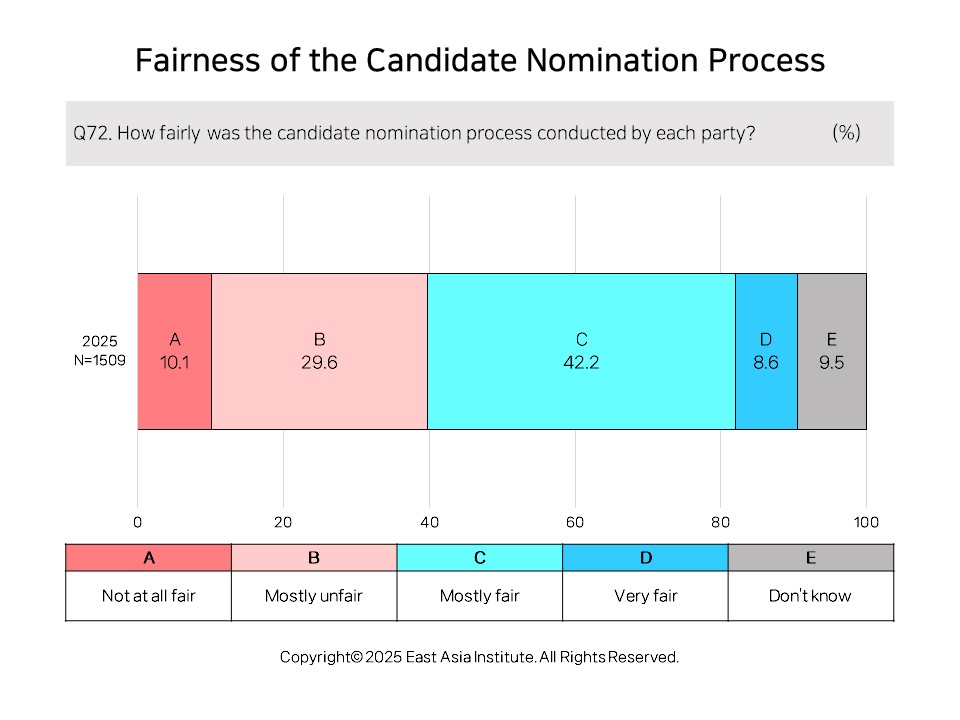Select the 'Mostly unfair' legend cell
The image size is (960, 720).
click(x=314, y=596)
